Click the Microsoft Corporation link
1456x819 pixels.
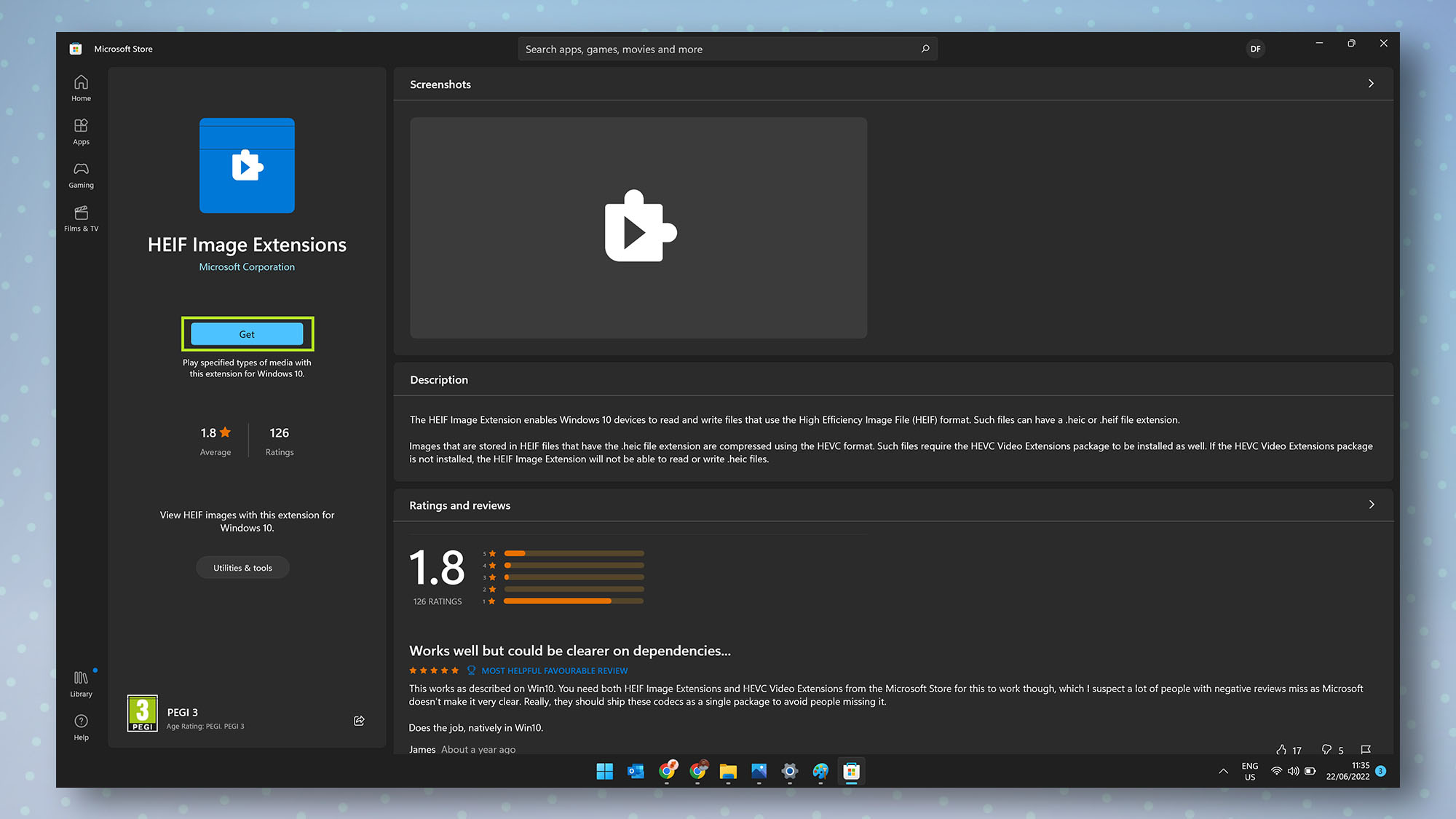point(246,266)
